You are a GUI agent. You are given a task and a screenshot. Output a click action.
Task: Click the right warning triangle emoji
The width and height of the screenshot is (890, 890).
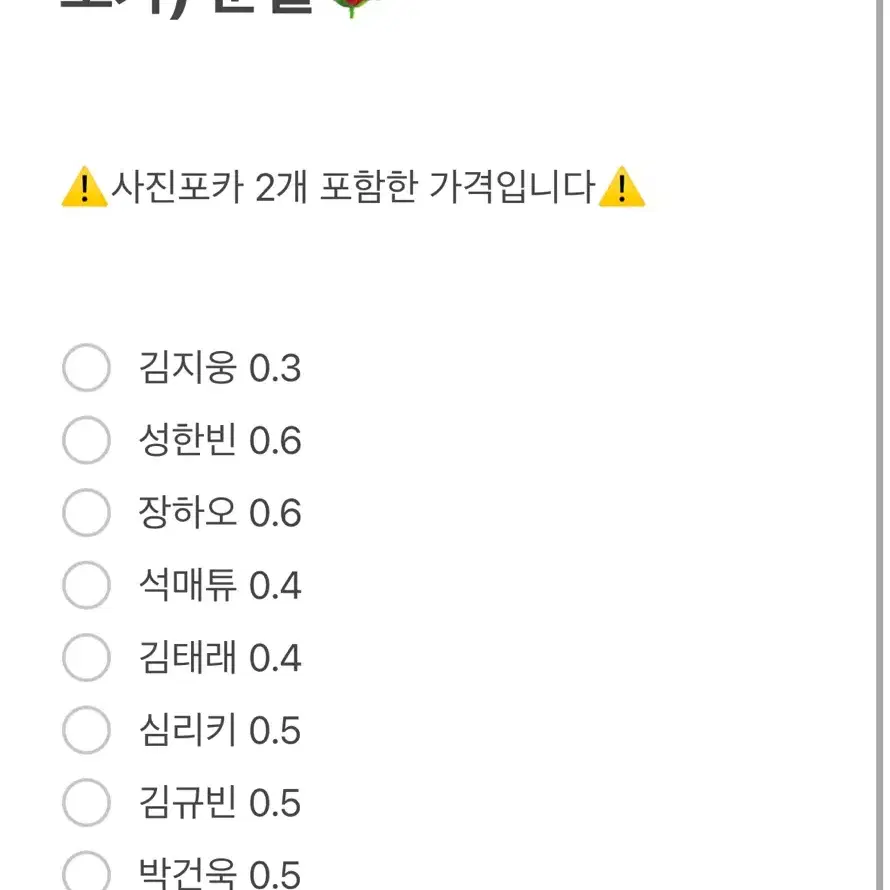point(622,187)
